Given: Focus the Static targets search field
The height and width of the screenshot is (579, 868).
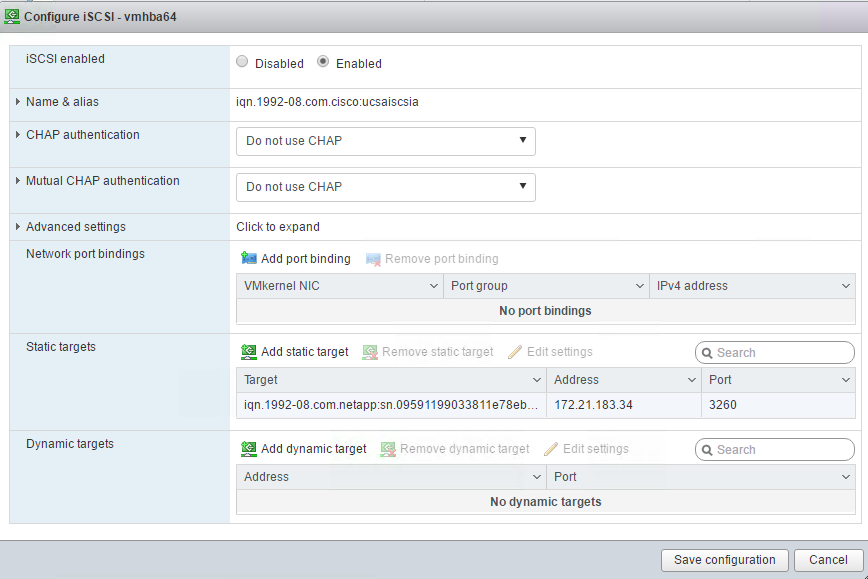Looking at the screenshot, I should point(774,353).
